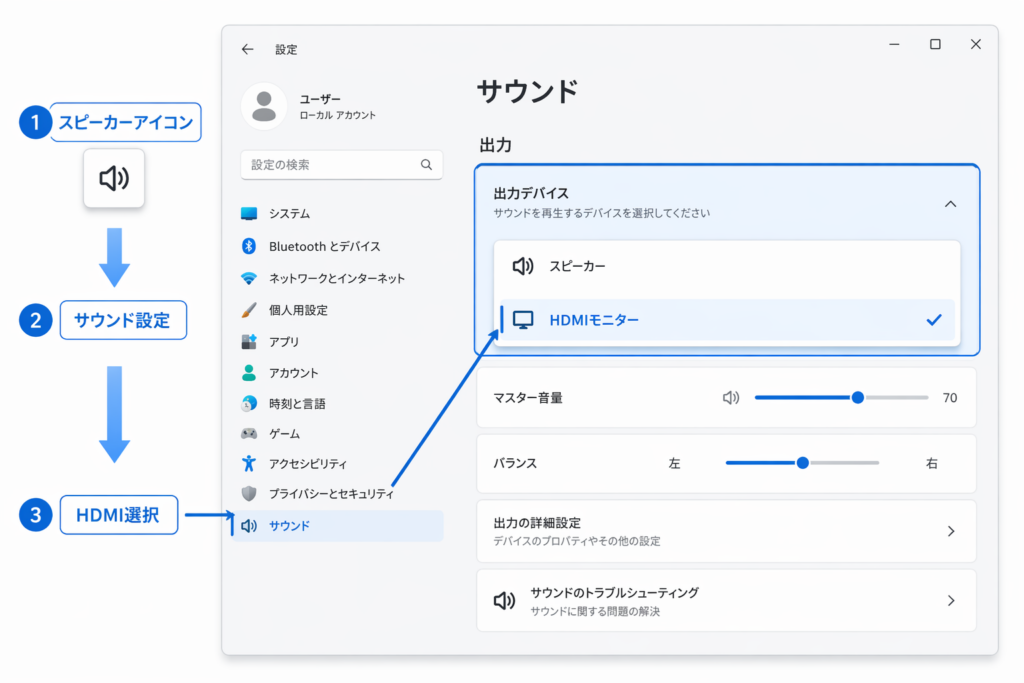Viewport: 1024px width, 683px height.
Task: Click chevron on 出力の詳細設定 row
Action: [x=951, y=532]
